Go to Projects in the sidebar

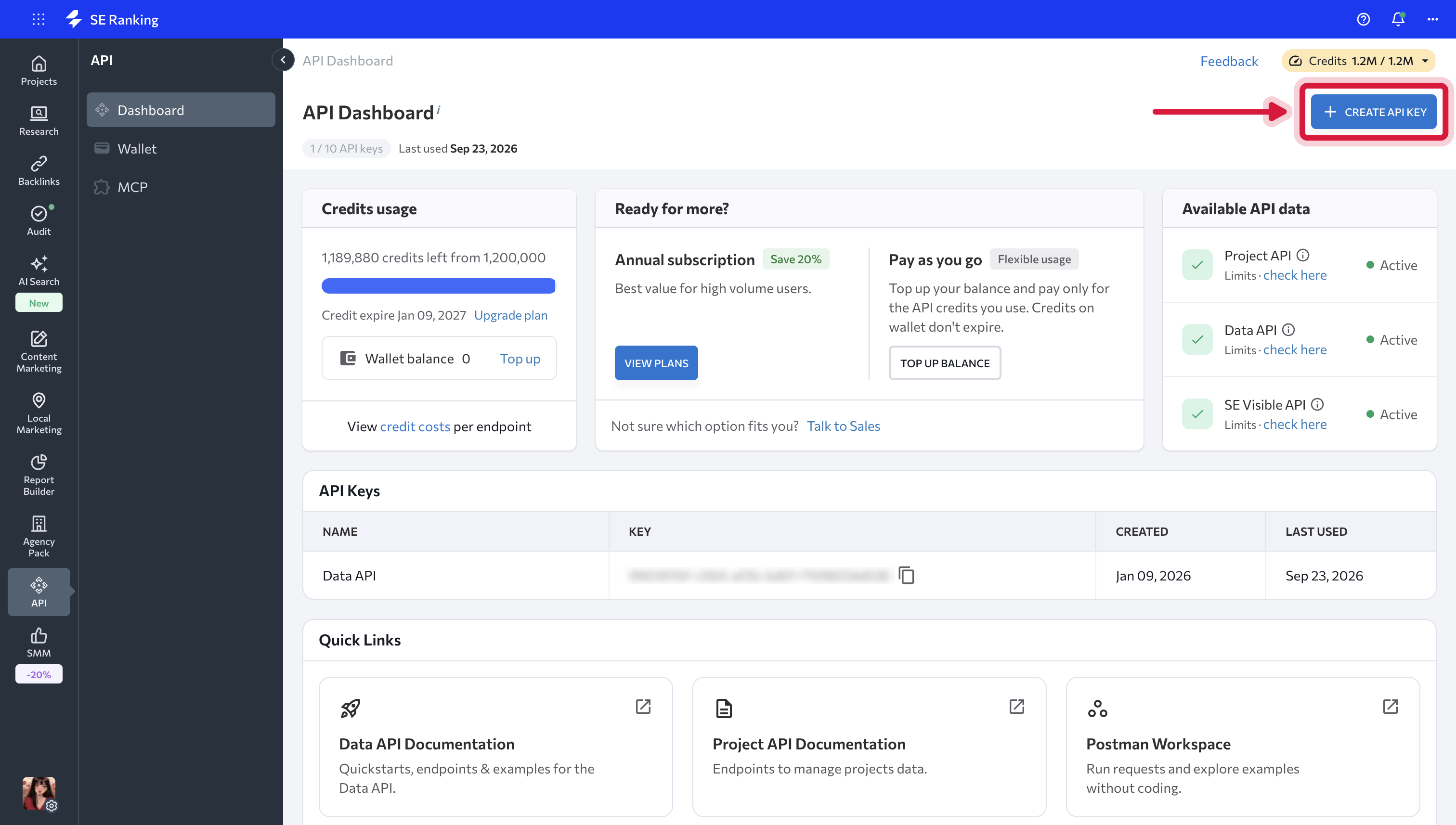coord(39,70)
